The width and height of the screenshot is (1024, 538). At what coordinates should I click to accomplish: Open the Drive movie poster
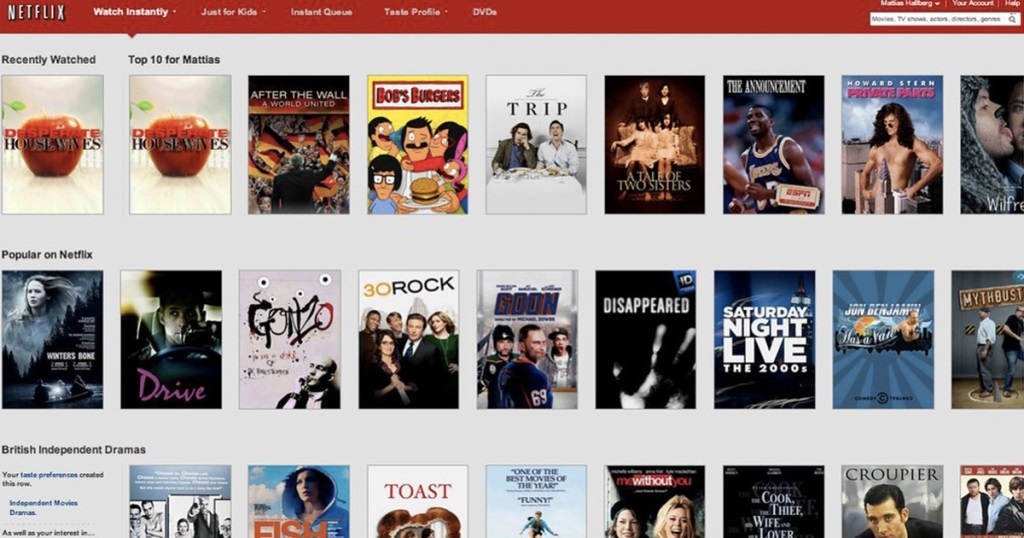pos(171,339)
